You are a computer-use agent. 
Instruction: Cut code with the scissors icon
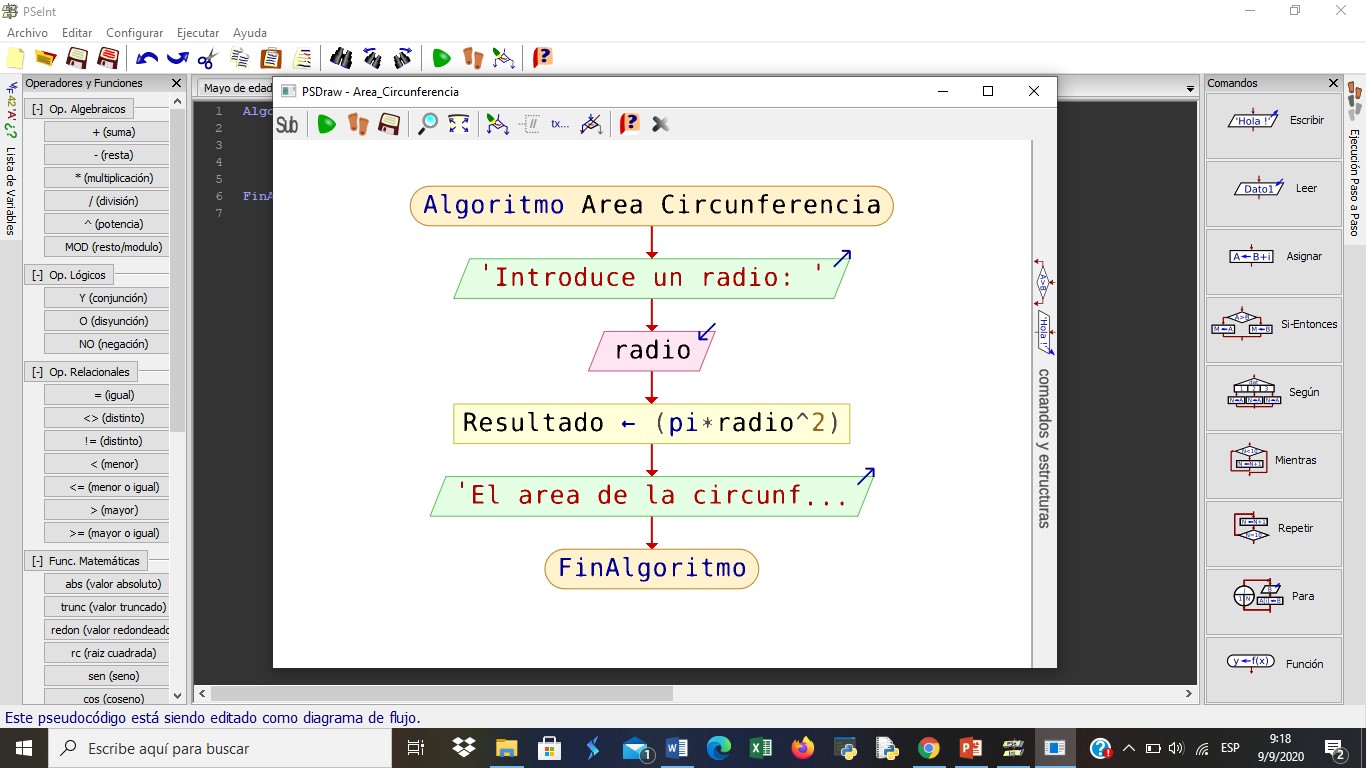pos(207,58)
